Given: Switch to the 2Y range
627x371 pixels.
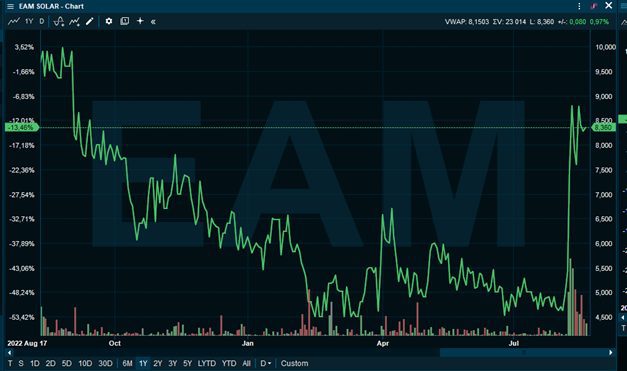Looking at the screenshot, I should [x=158, y=363].
